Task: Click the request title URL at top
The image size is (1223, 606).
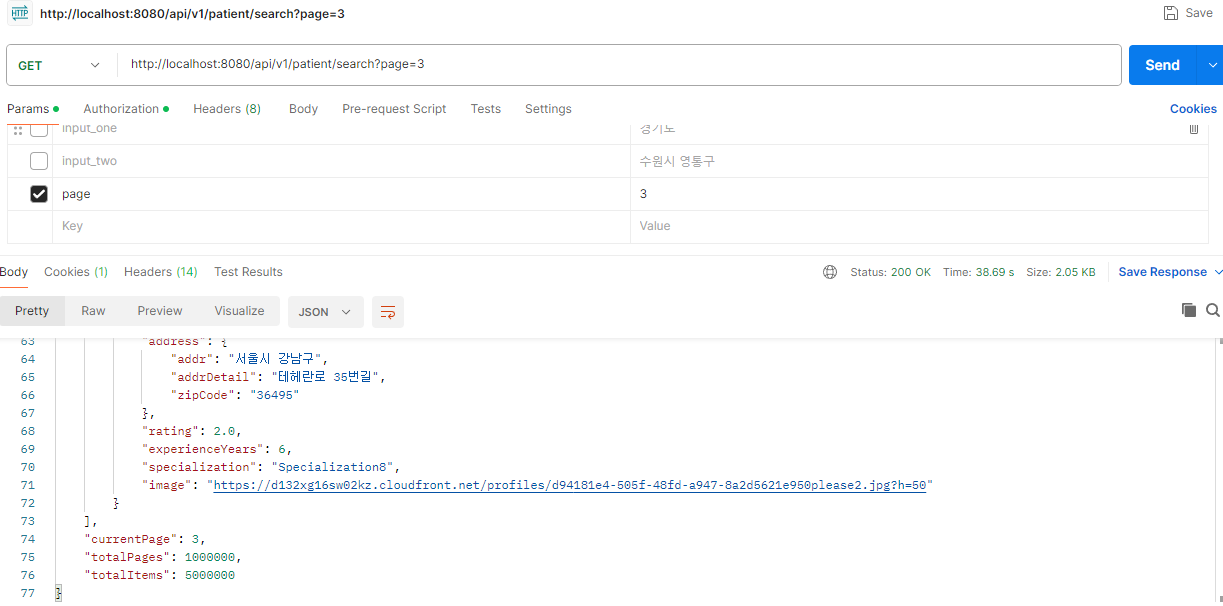Action: coord(193,14)
